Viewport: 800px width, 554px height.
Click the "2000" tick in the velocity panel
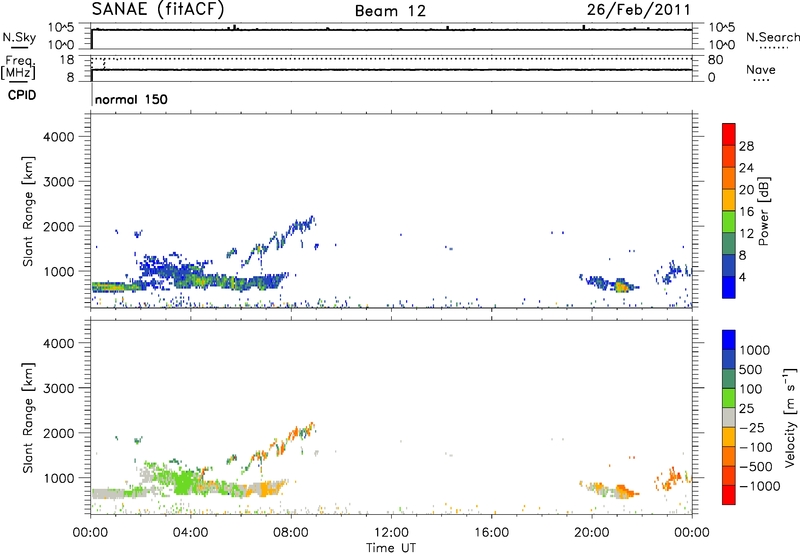(58, 433)
